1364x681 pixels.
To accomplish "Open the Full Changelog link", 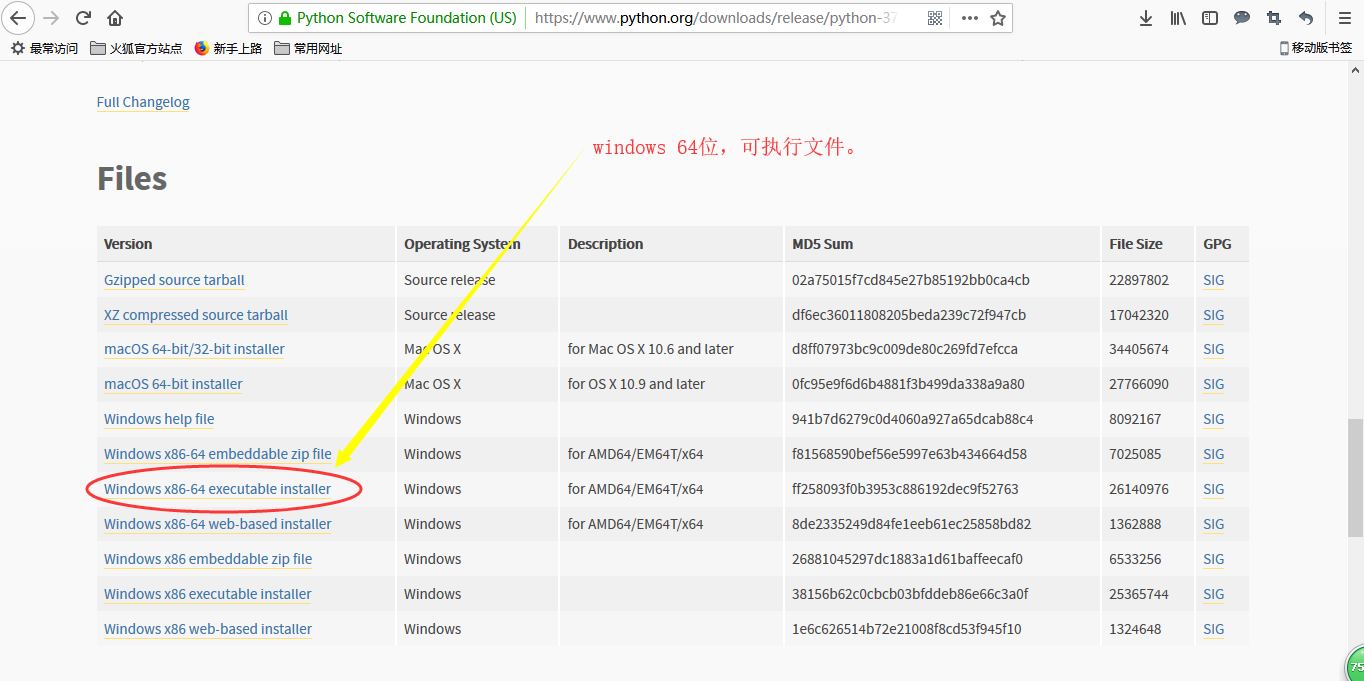I will tap(143, 102).
